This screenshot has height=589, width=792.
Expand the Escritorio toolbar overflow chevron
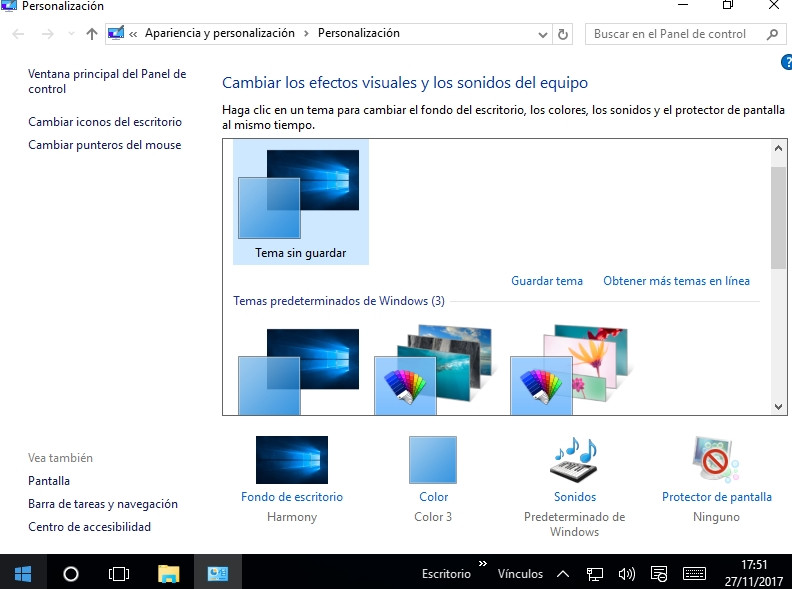click(483, 565)
